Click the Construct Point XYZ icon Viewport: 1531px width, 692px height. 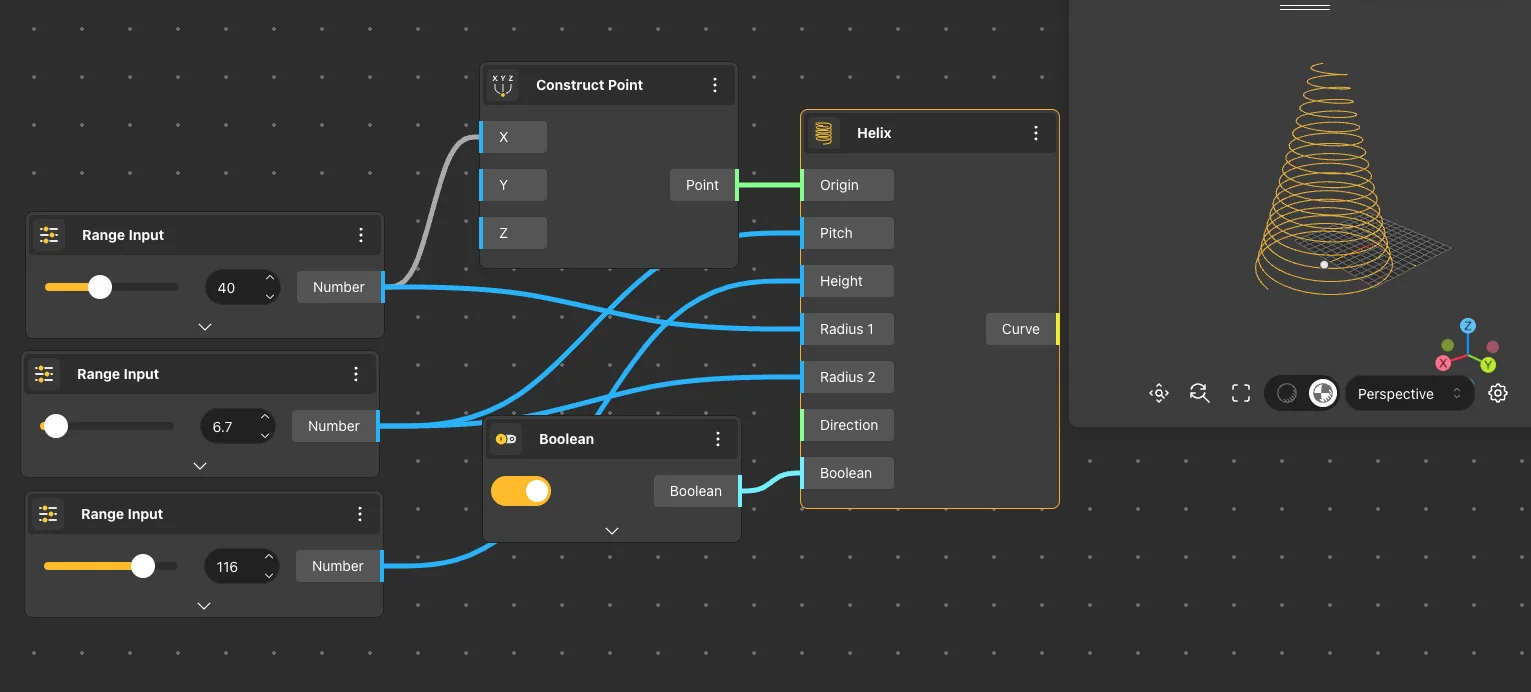pyautogui.click(x=503, y=86)
